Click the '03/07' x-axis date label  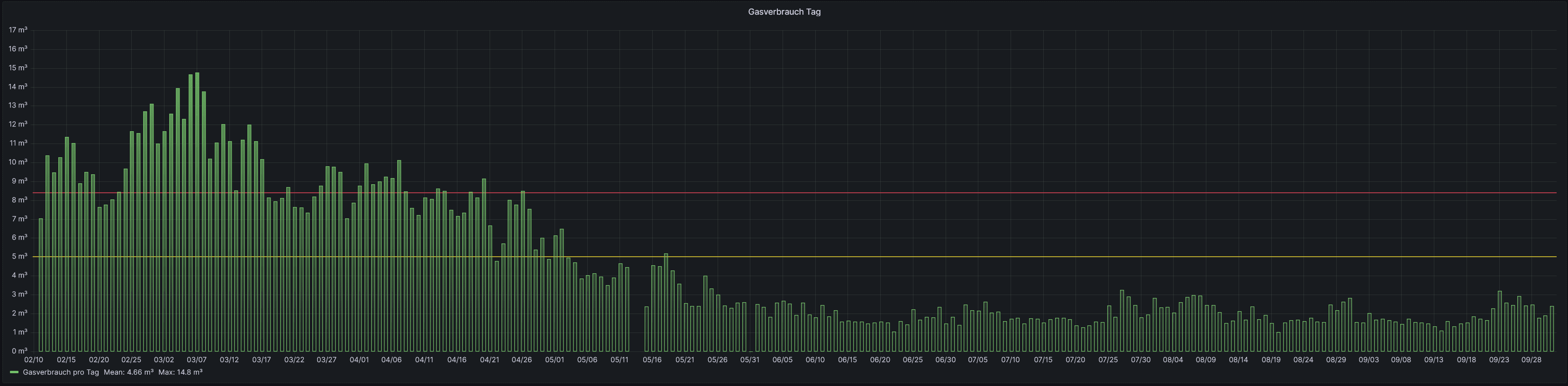(197, 359)
